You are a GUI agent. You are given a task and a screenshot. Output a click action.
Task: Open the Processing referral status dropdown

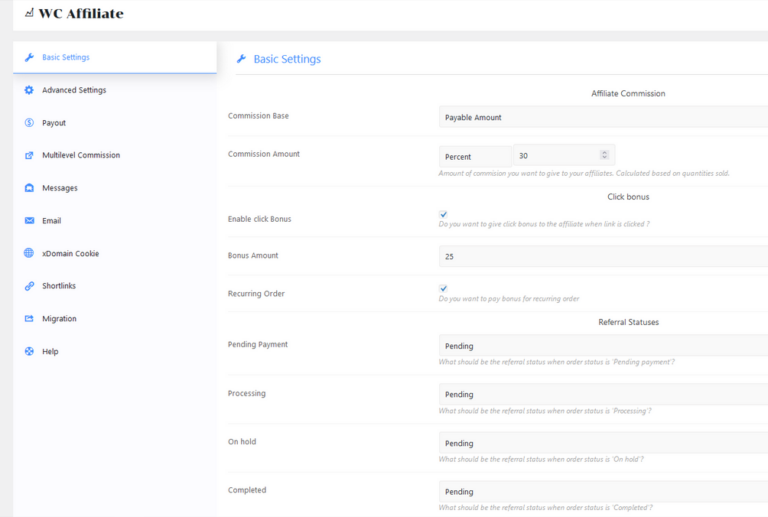pos(603,394)
